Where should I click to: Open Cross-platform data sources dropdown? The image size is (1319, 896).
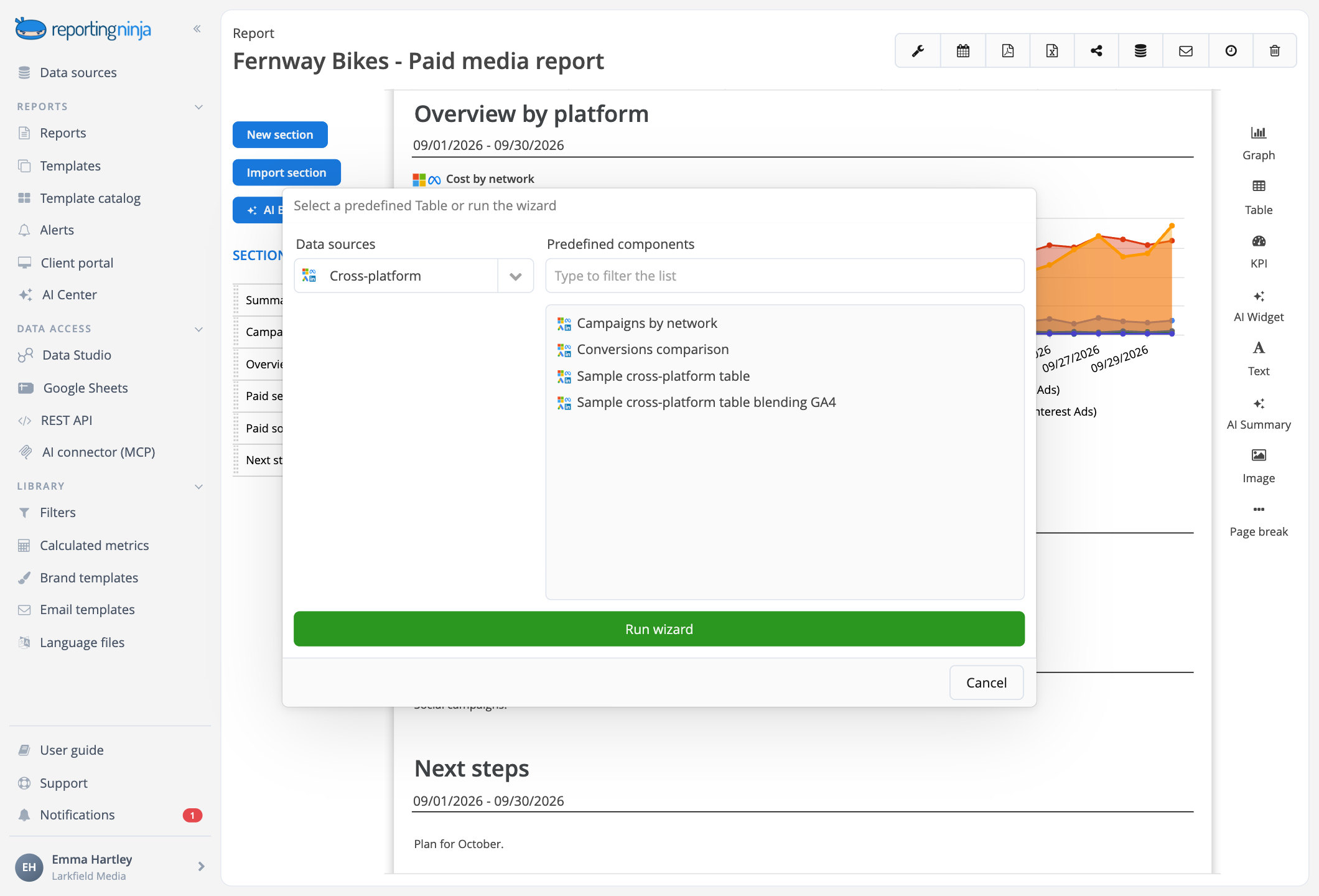pyautogui.click(x=413, y=276)
